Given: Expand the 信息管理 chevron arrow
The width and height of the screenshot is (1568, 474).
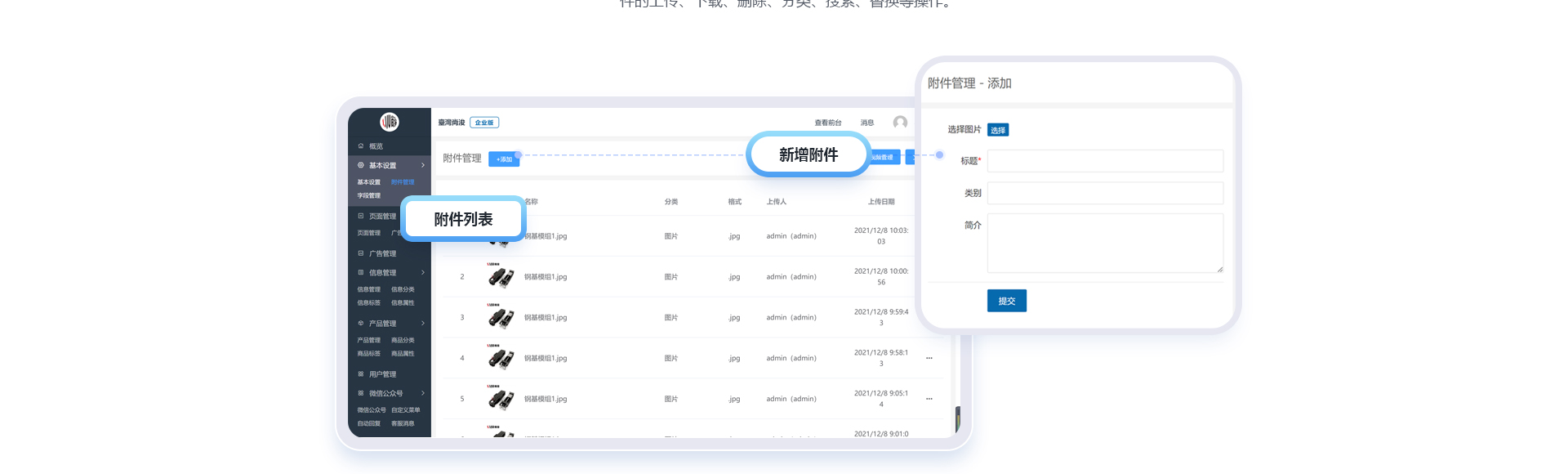Looking at the screenshot, I should [423, 273].
